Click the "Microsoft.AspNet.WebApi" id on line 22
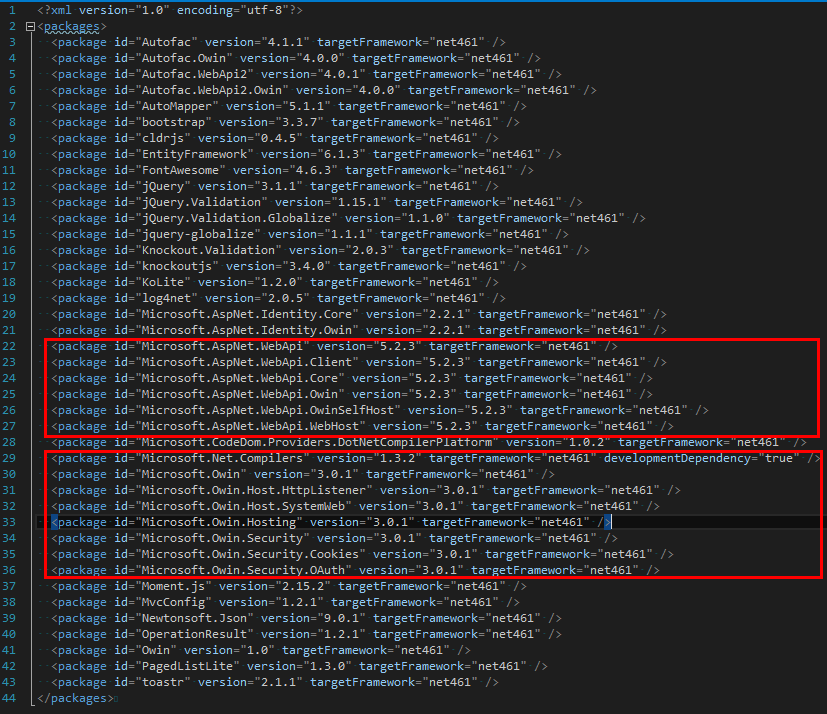 [x=223, y=346]
